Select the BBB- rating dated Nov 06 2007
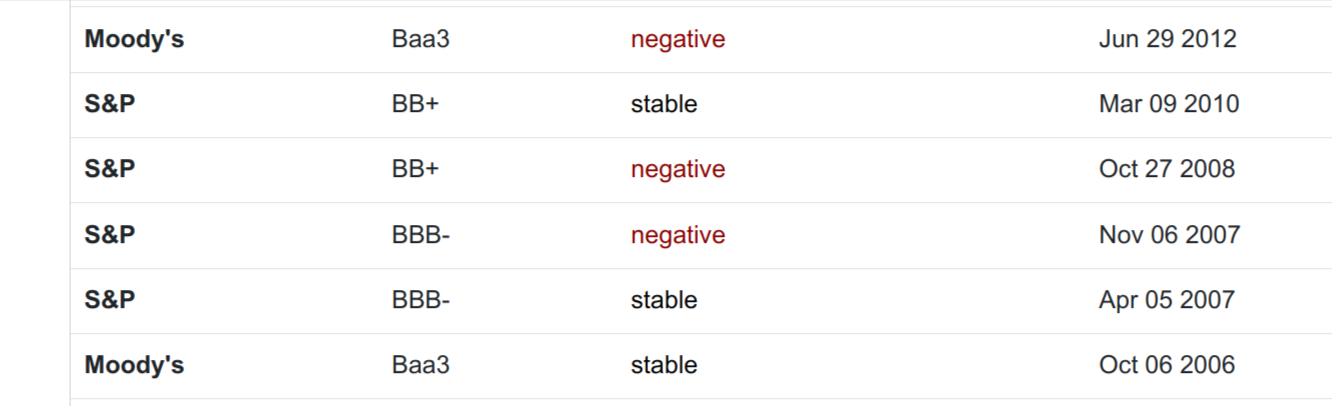This screenshot has height=406, width=1332. click(x=420, y=235)
